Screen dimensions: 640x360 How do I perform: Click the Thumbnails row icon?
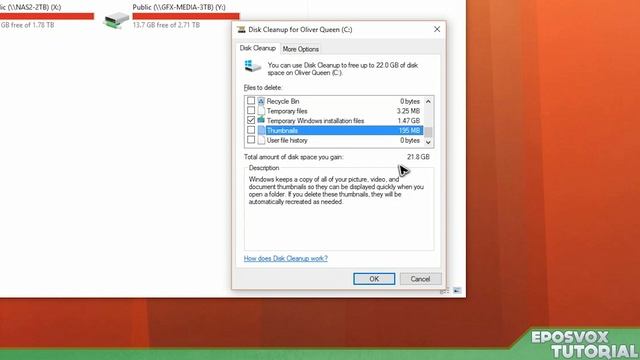pos(261,130)
